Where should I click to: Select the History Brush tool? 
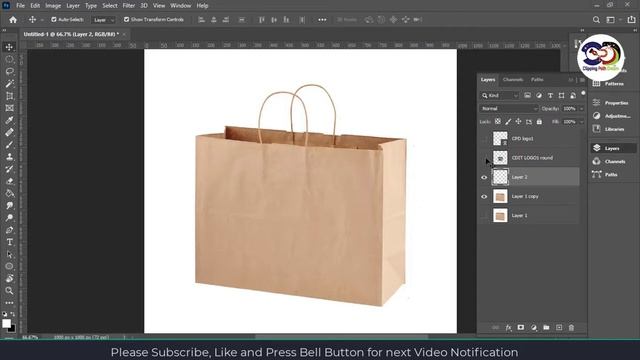point(9,169)
